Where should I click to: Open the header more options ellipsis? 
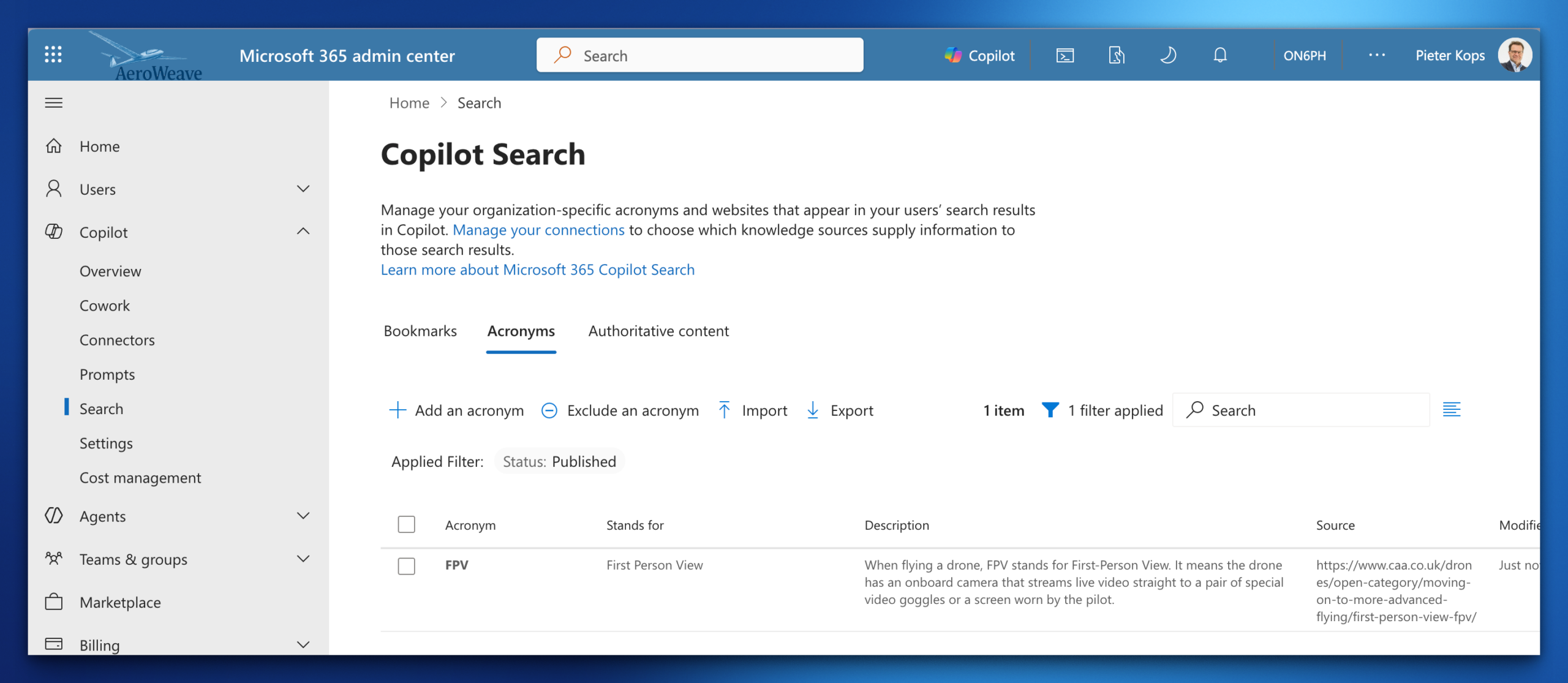click(1377, 55)
